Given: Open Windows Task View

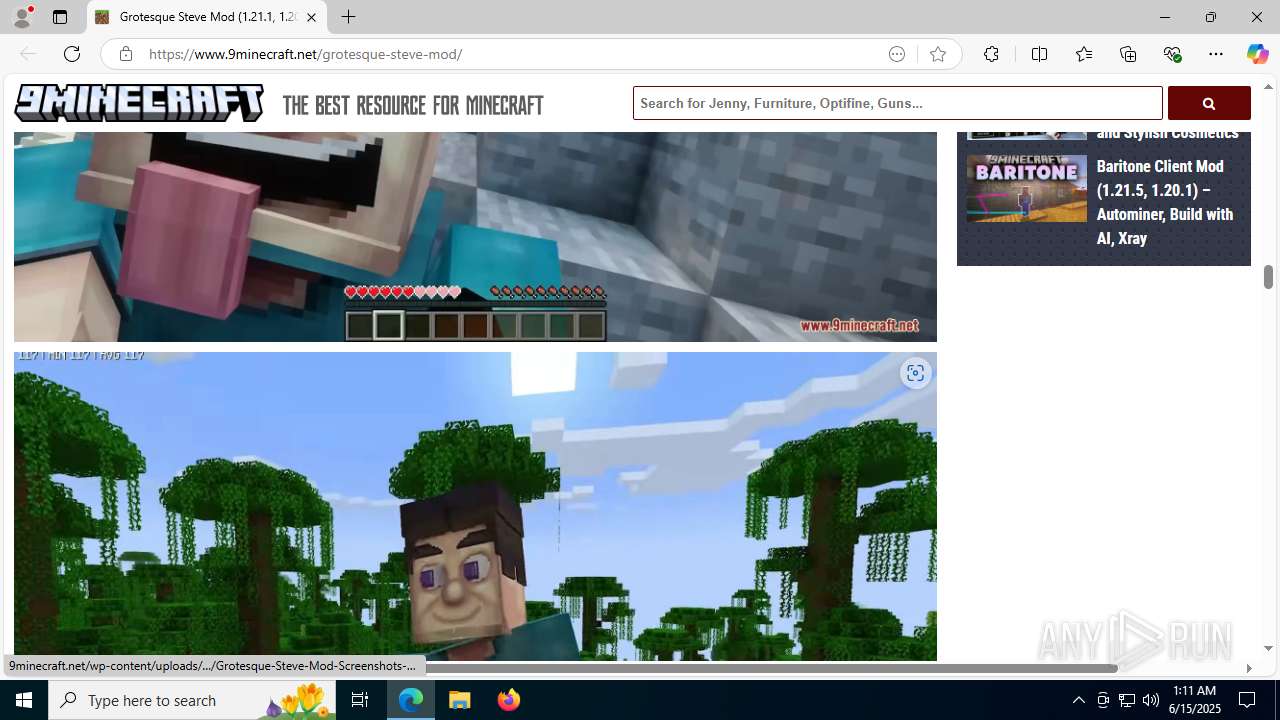Looking at the screenshot, I should [360, 700].
